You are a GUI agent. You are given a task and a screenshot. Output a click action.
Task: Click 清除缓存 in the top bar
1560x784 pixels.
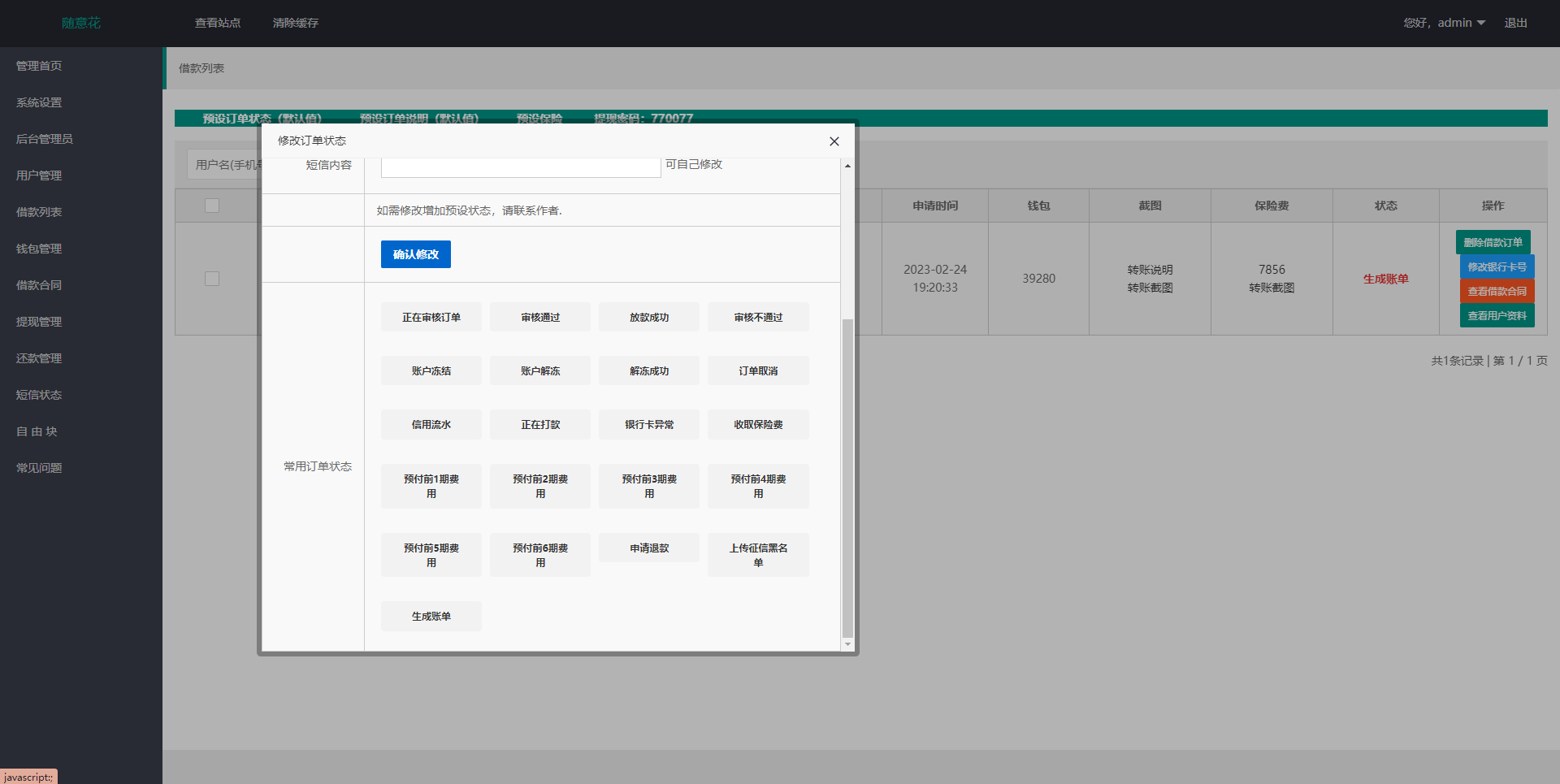(295, 23)
